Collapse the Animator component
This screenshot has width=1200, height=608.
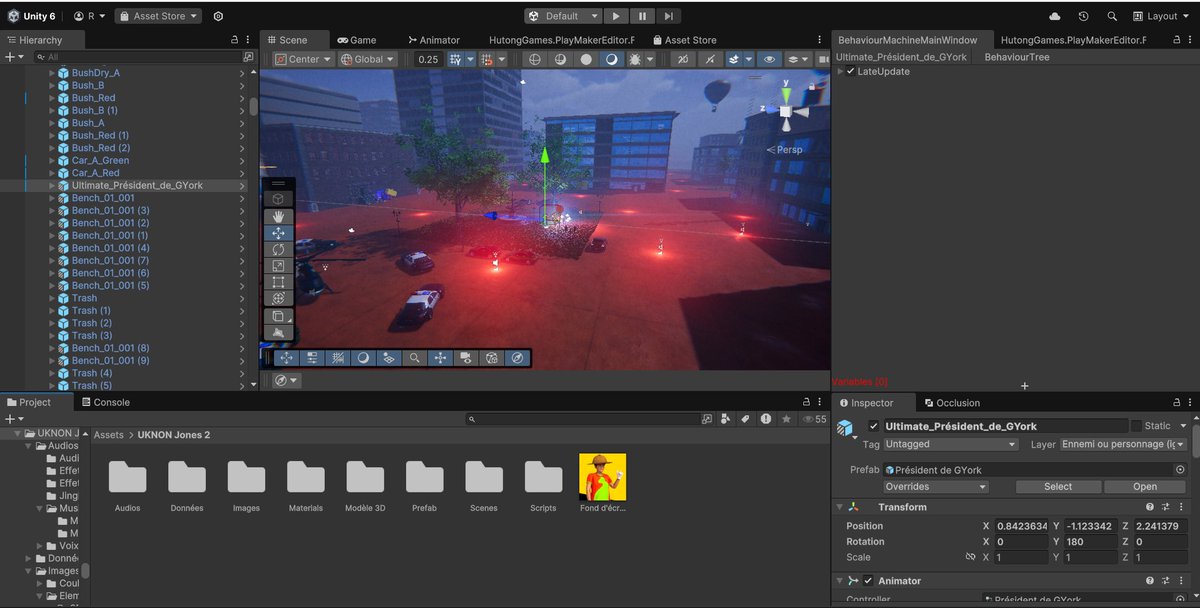tap(840, 581)
